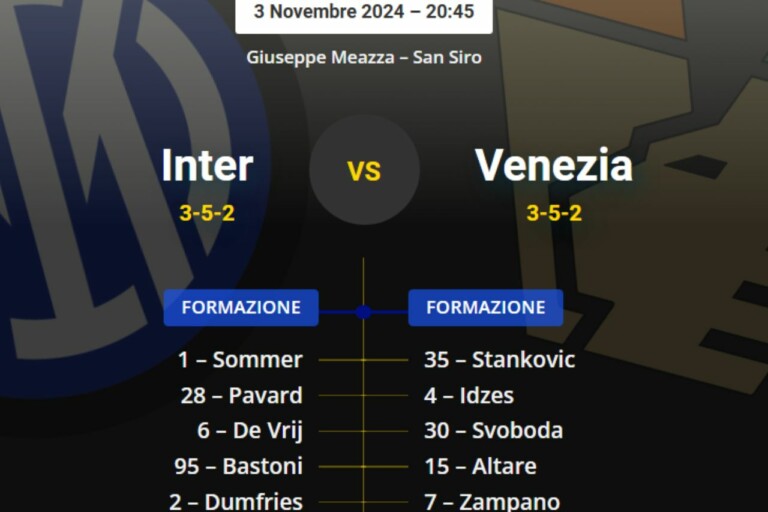Select Inter's 3-5-2 formation label
Viewport: 768px width, 512px height.
point(207,213)
